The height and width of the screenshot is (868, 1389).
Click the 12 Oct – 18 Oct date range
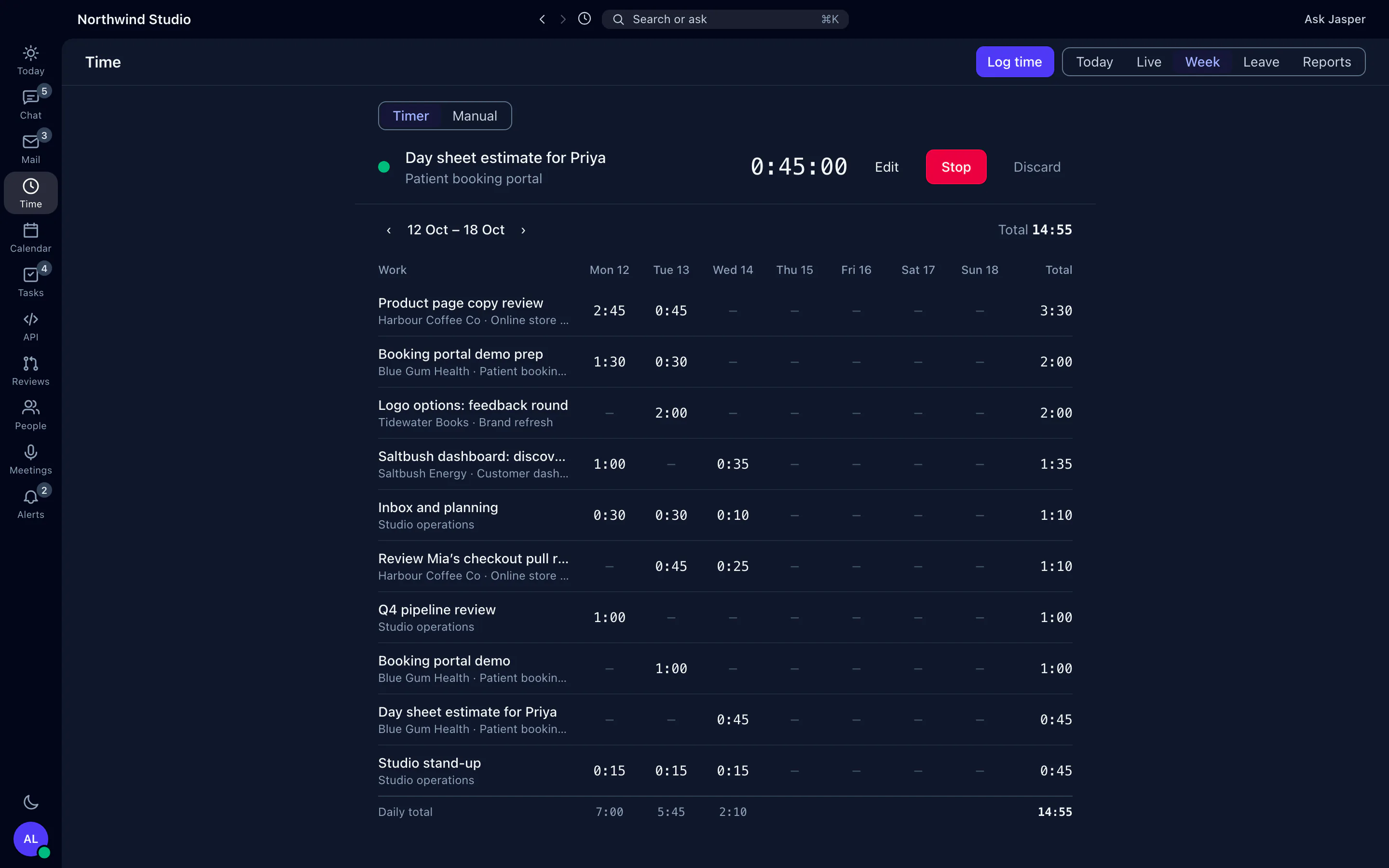tap(456, 230)
